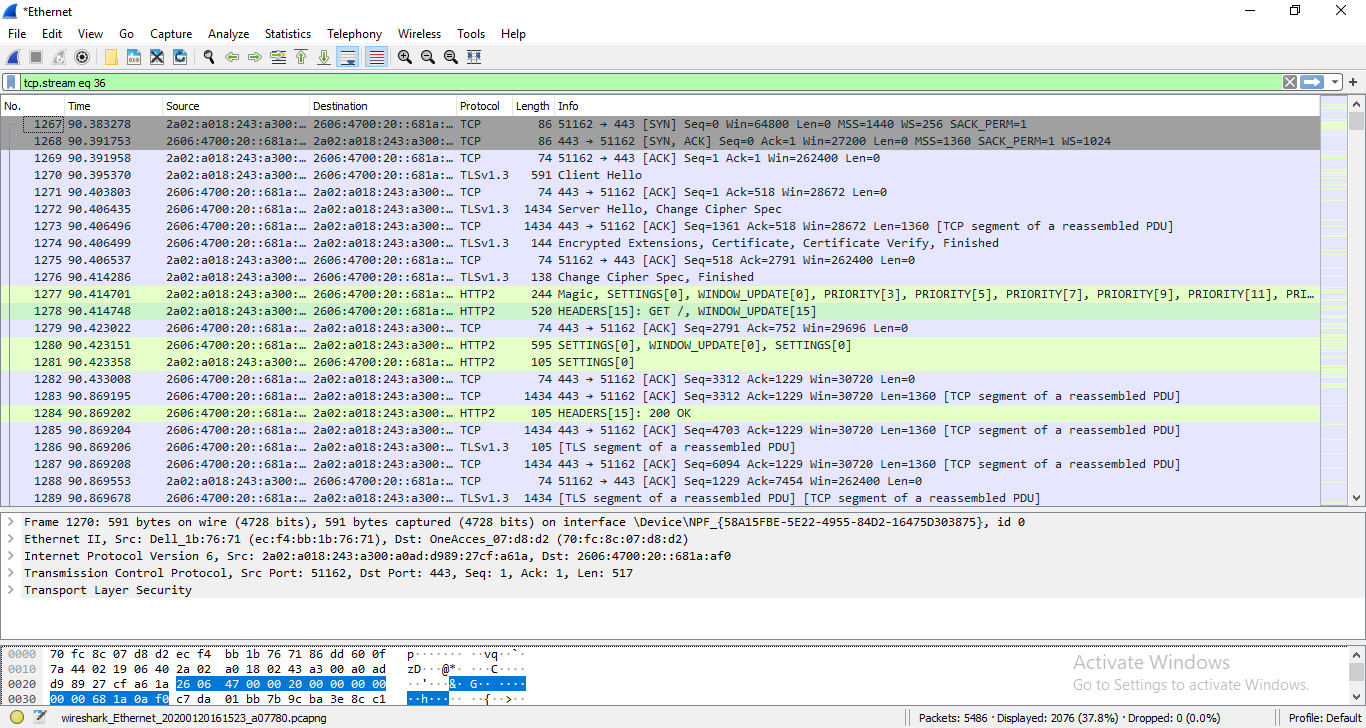Image resolution: width=1366 pixels, height=728 pixels.
Task: Select packet 1284 HEADERS 200 OK row
Action: [660, 413]
